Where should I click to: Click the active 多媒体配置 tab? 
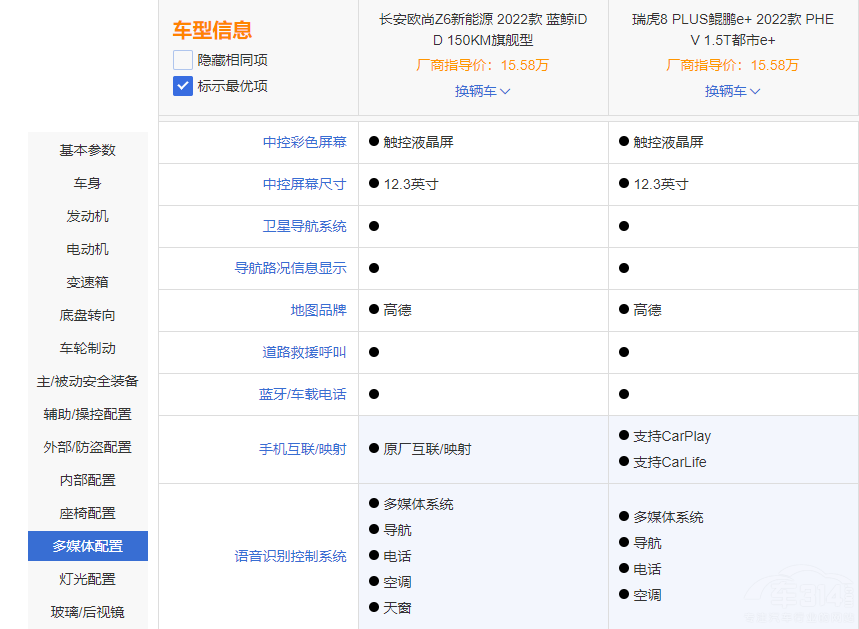coord(88,546)
